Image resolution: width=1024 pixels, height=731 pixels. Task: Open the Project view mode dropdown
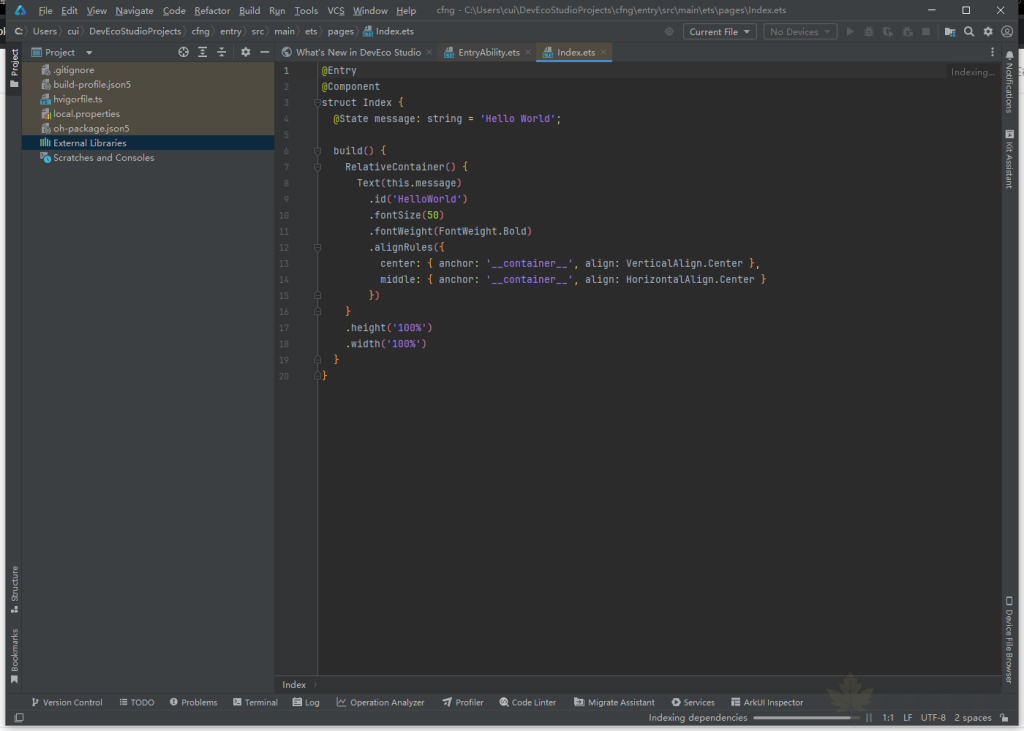(89, 52)
